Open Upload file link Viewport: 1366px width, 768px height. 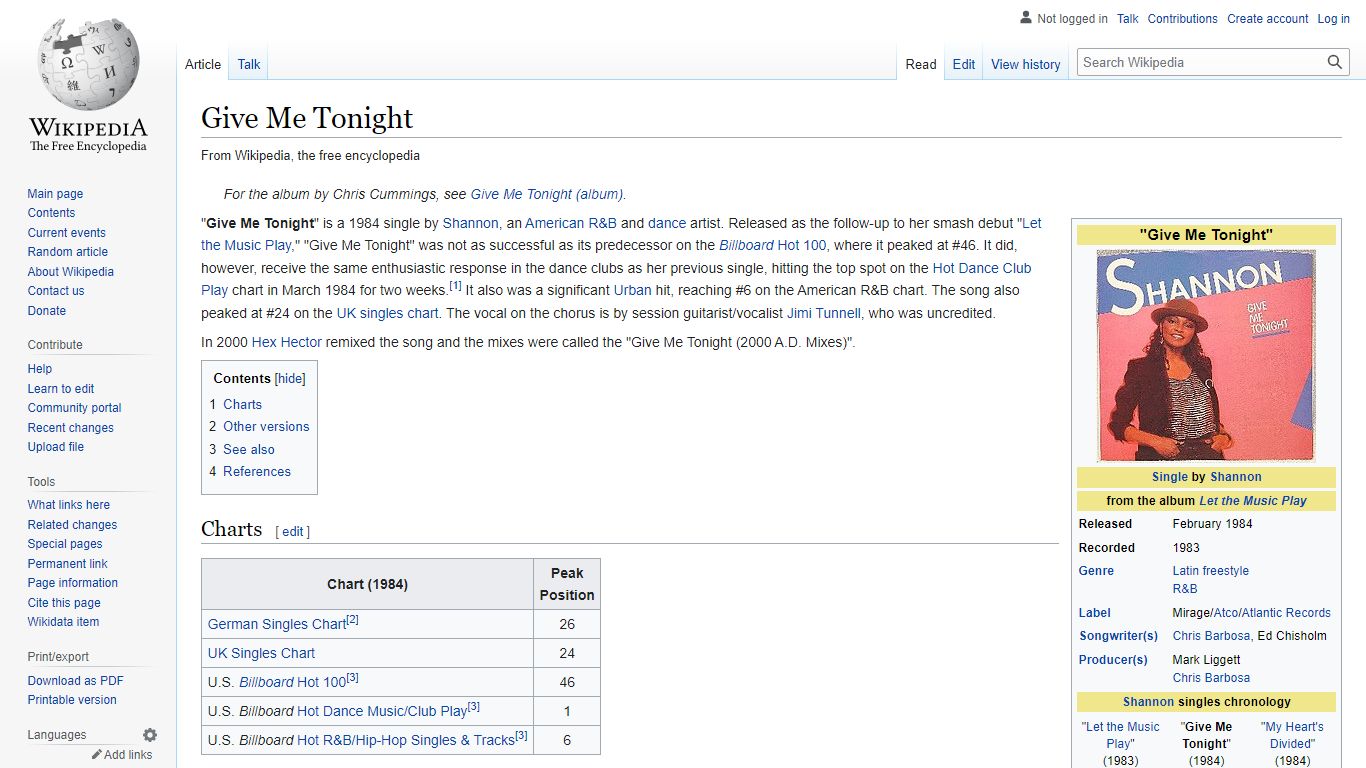click(56, 447)
